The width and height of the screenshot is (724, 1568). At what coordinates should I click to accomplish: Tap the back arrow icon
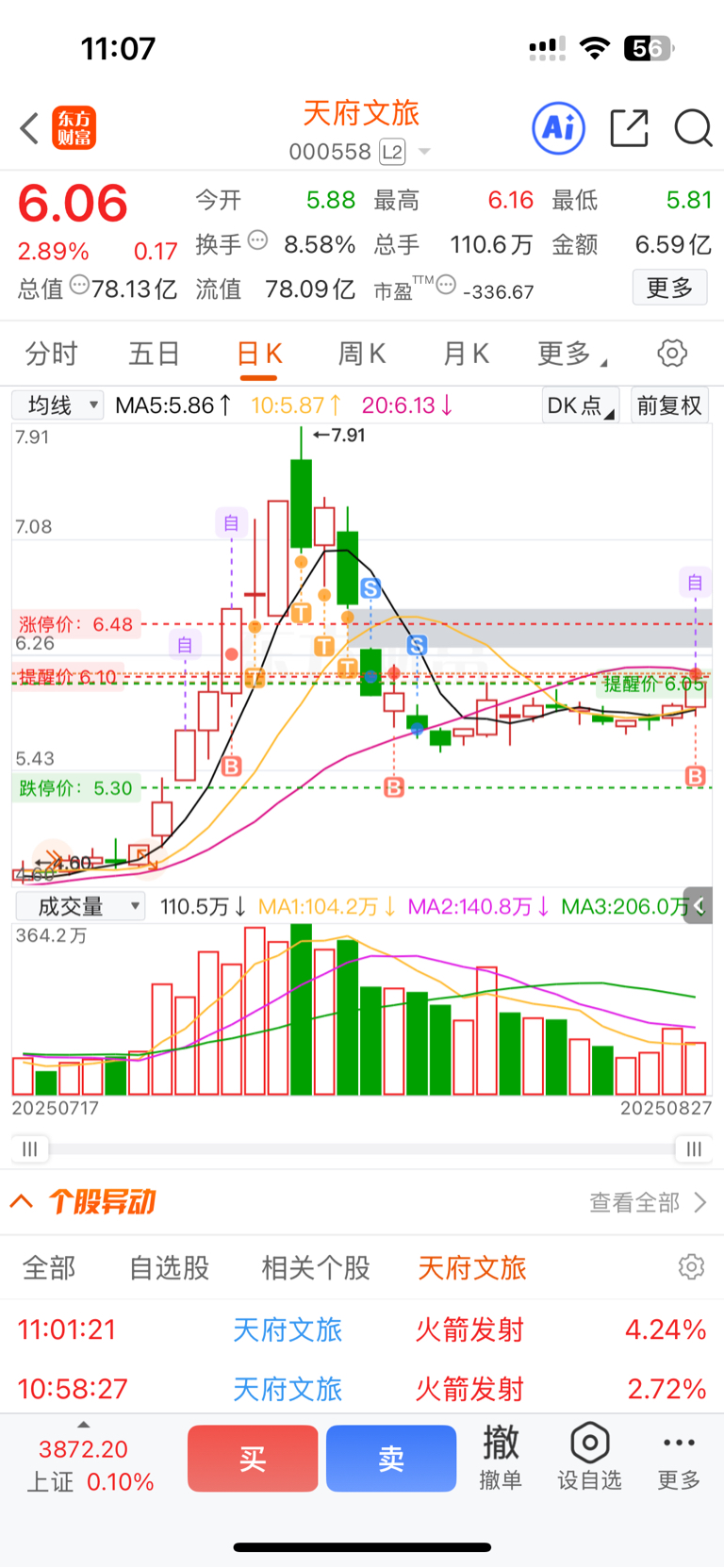pos(29,128)
